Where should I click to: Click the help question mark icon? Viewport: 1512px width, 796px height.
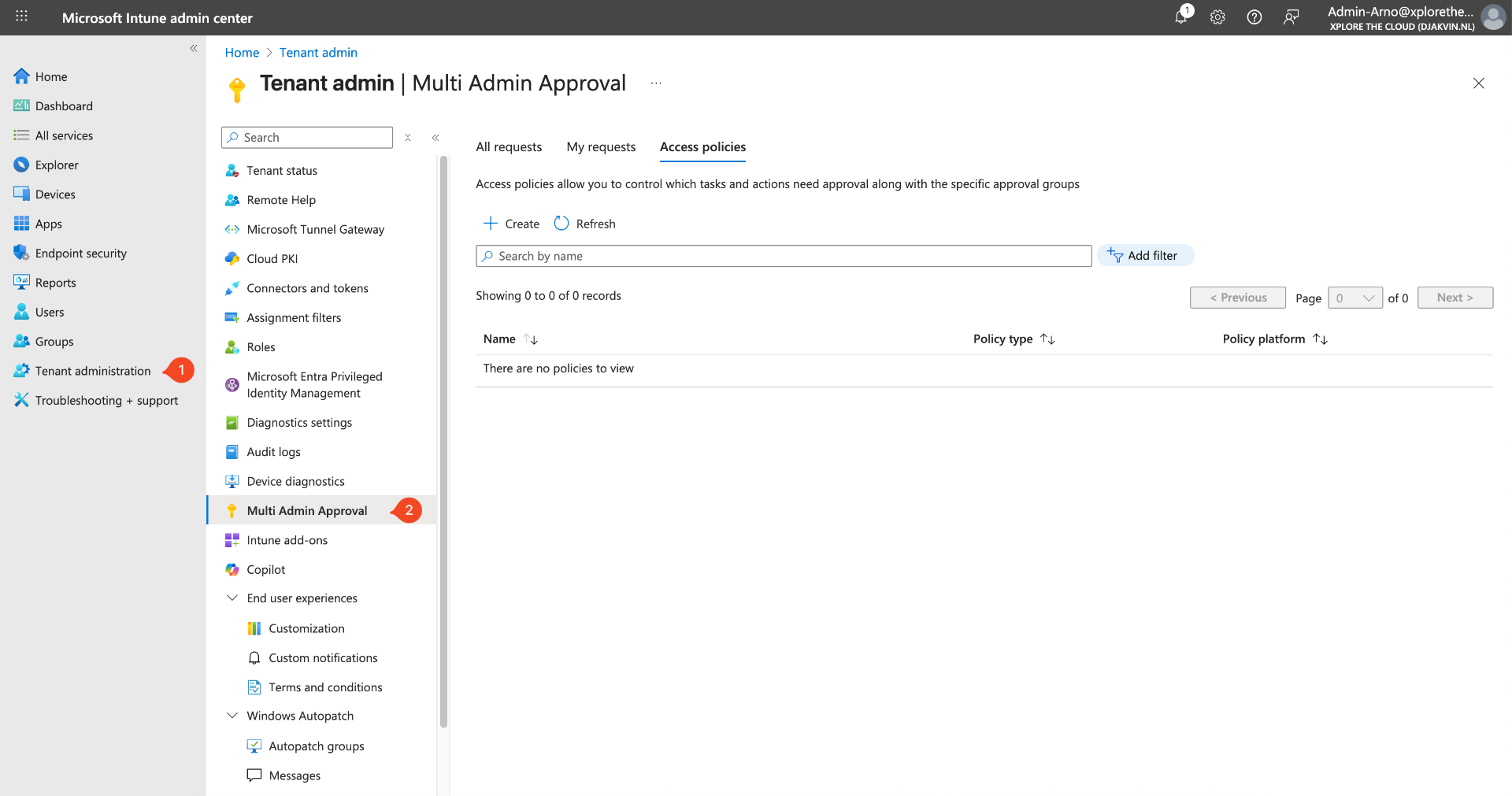1254,17
